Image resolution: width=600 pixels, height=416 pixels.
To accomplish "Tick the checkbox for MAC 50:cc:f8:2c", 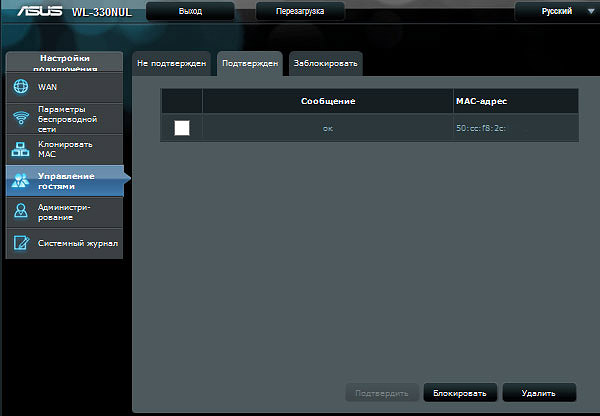I will tap(182, 128).
